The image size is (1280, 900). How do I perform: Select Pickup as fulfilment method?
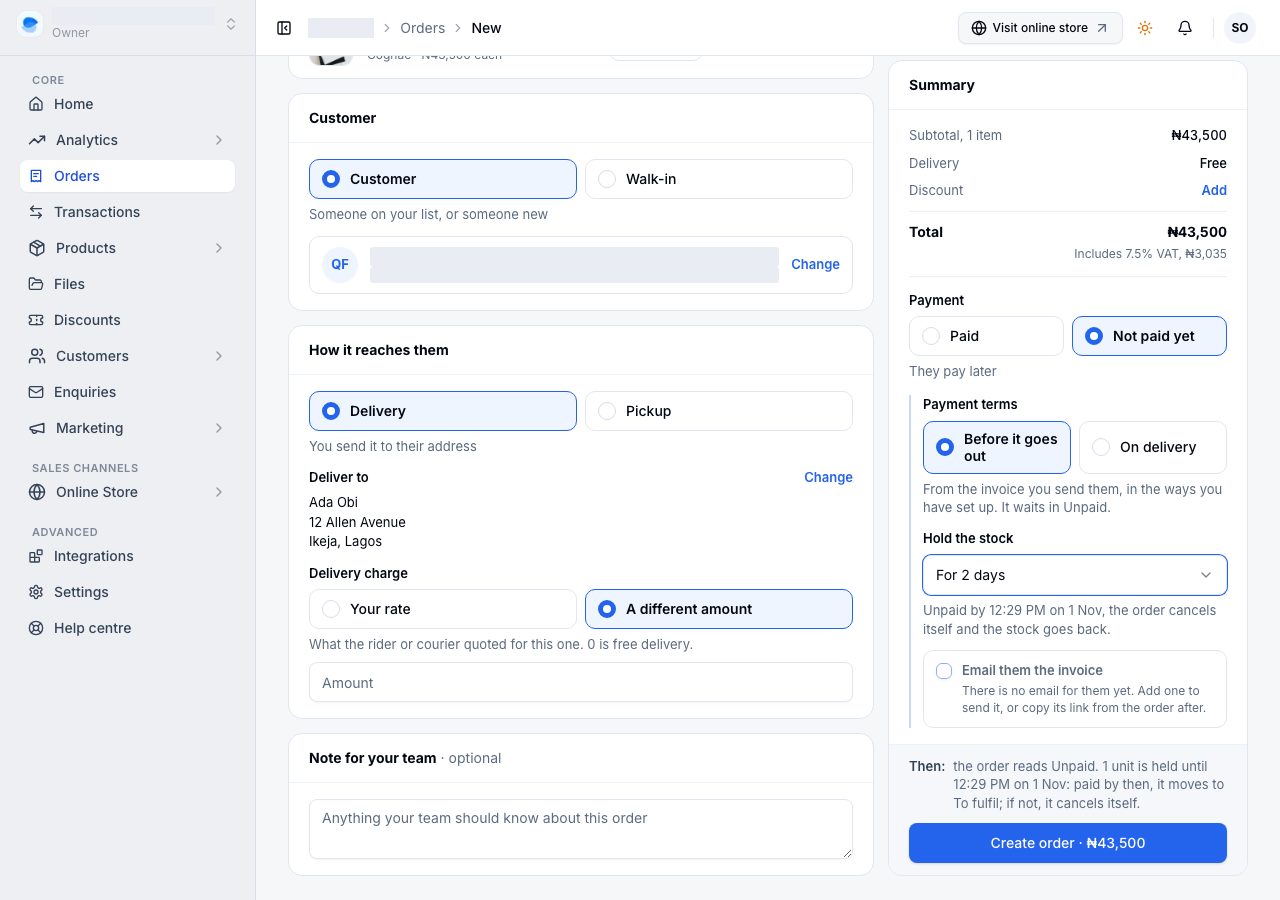(x=719, y=411)
